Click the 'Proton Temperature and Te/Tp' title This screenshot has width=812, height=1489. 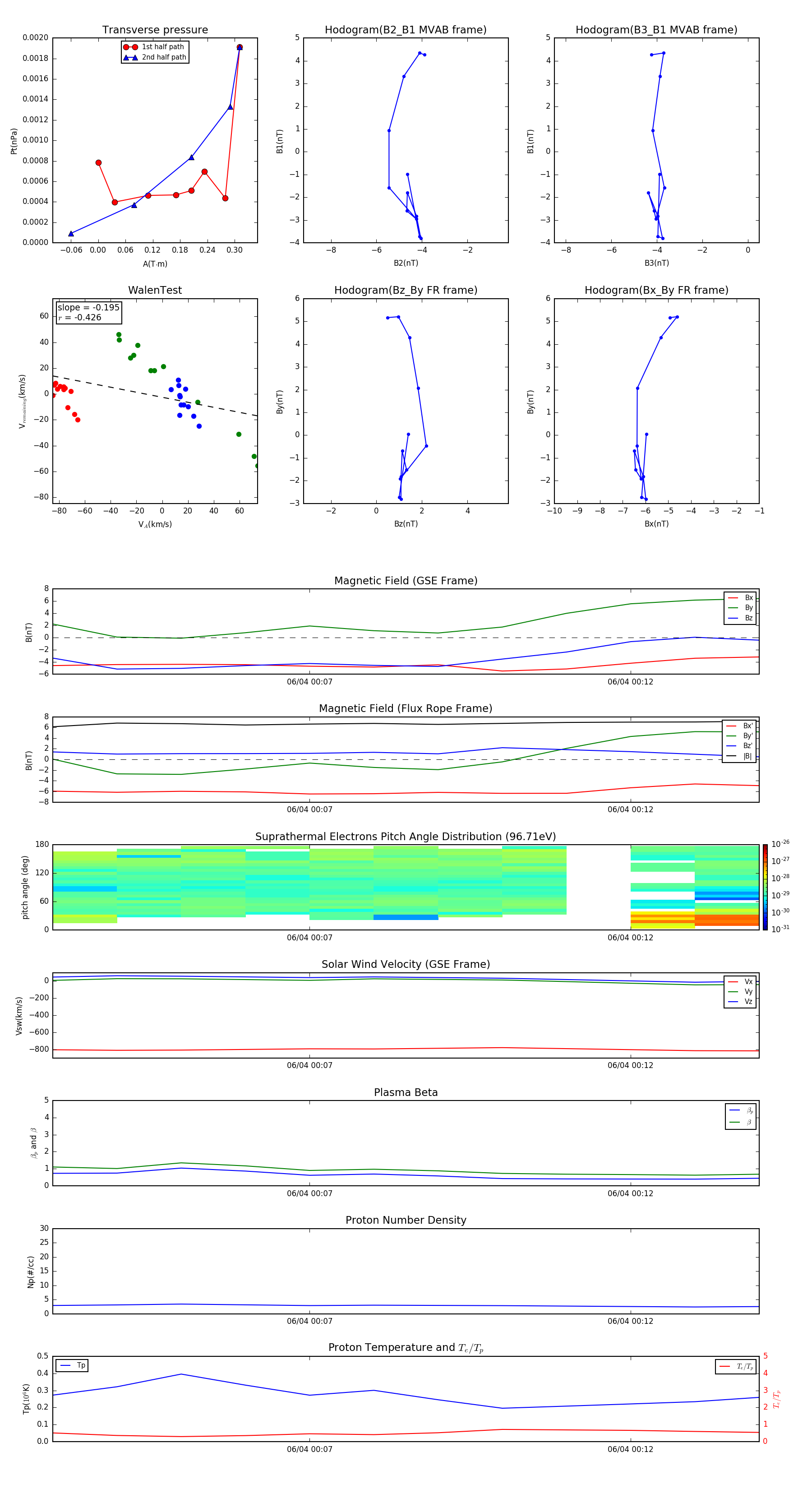[406, 1348]
